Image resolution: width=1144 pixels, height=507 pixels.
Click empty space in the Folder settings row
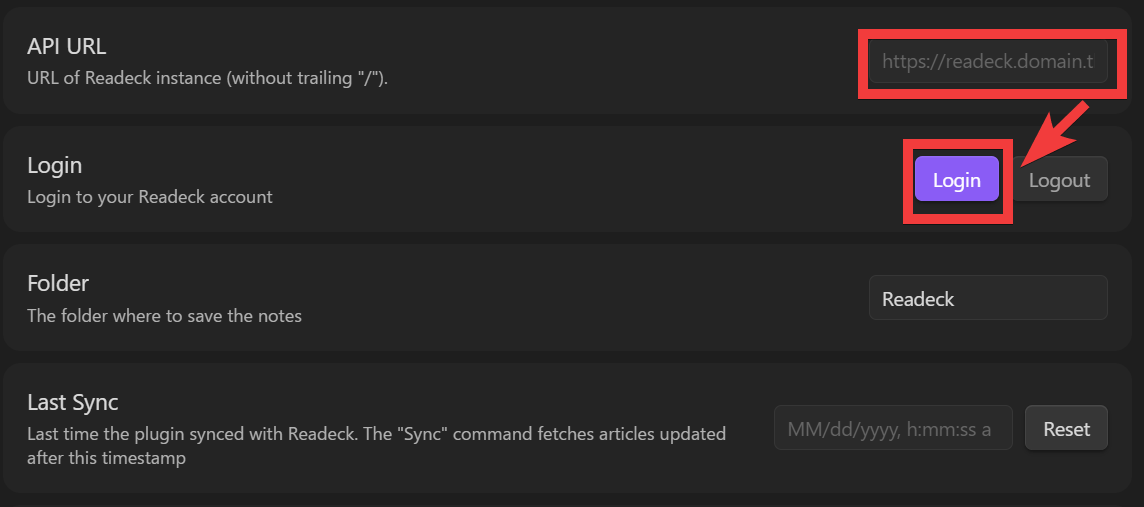[x=580, y=298]
